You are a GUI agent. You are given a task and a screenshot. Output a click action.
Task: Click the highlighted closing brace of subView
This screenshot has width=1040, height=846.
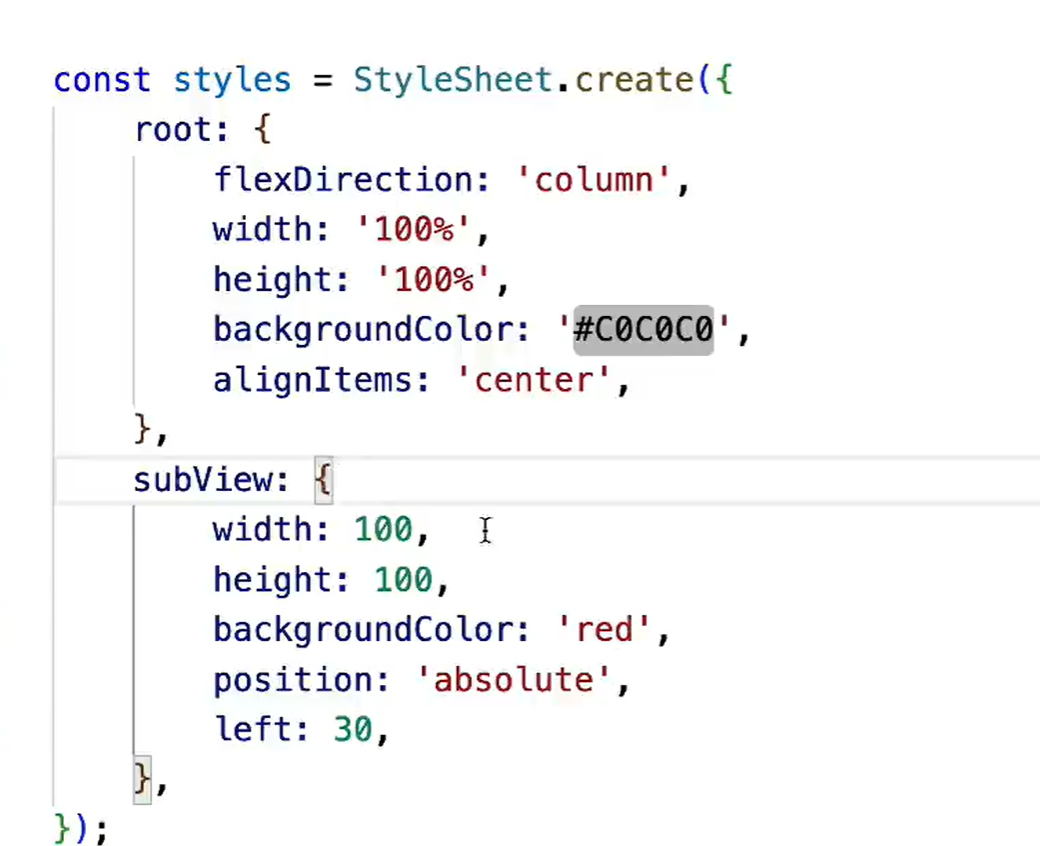142,779
